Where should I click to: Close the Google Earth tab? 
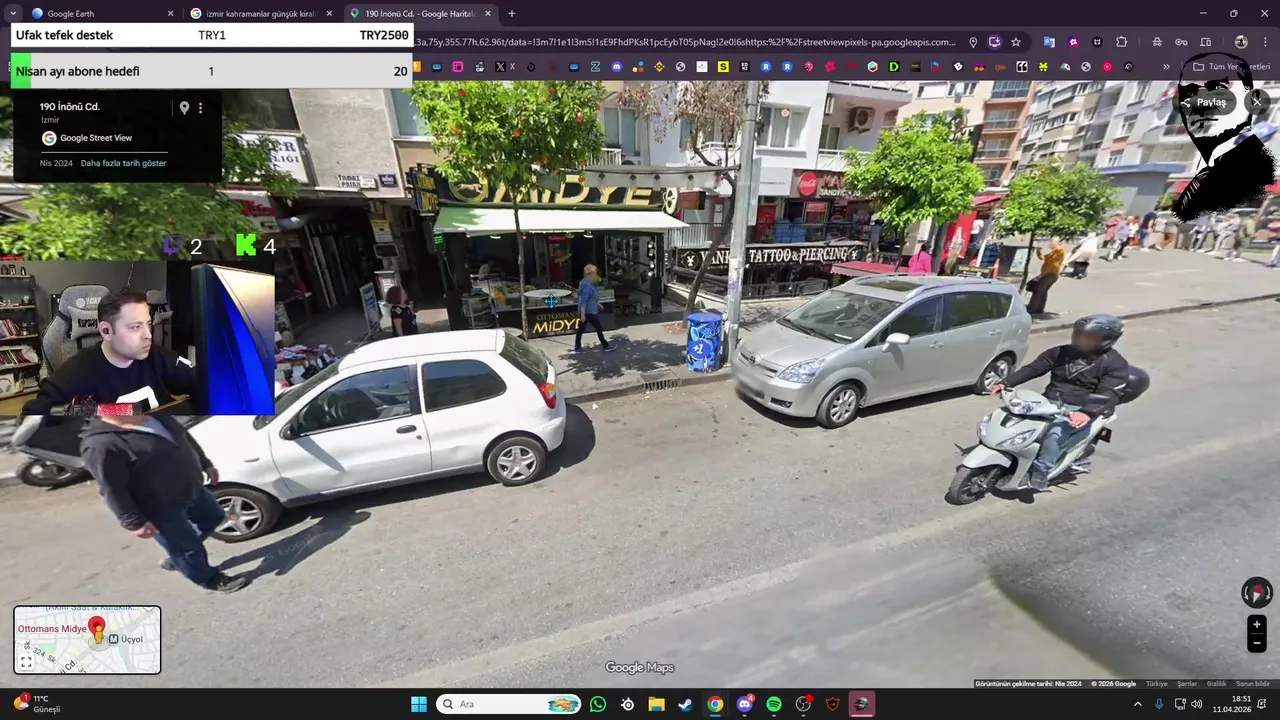click(170, 14)
